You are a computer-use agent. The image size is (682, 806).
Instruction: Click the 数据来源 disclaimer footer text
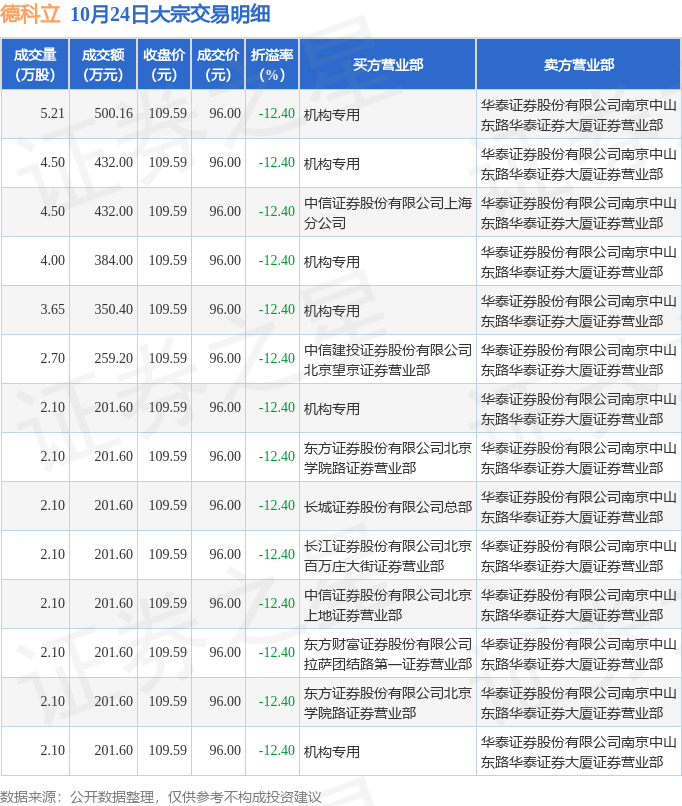[162, 796]
